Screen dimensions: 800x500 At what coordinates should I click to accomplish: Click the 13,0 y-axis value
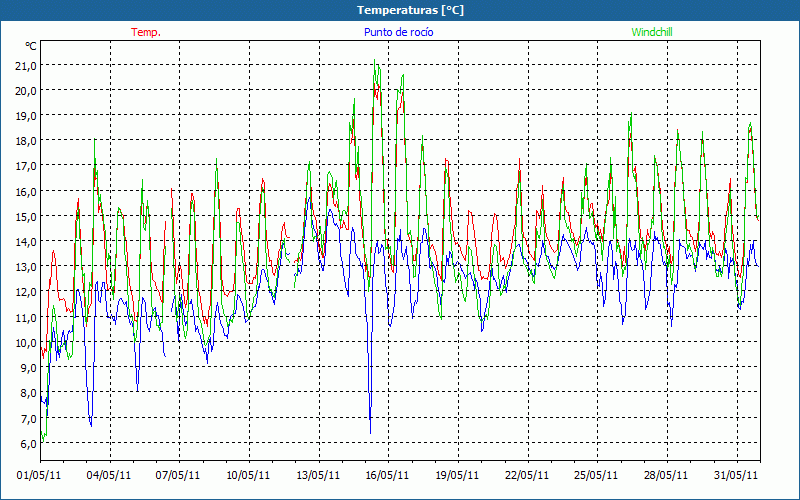[26, 267]
